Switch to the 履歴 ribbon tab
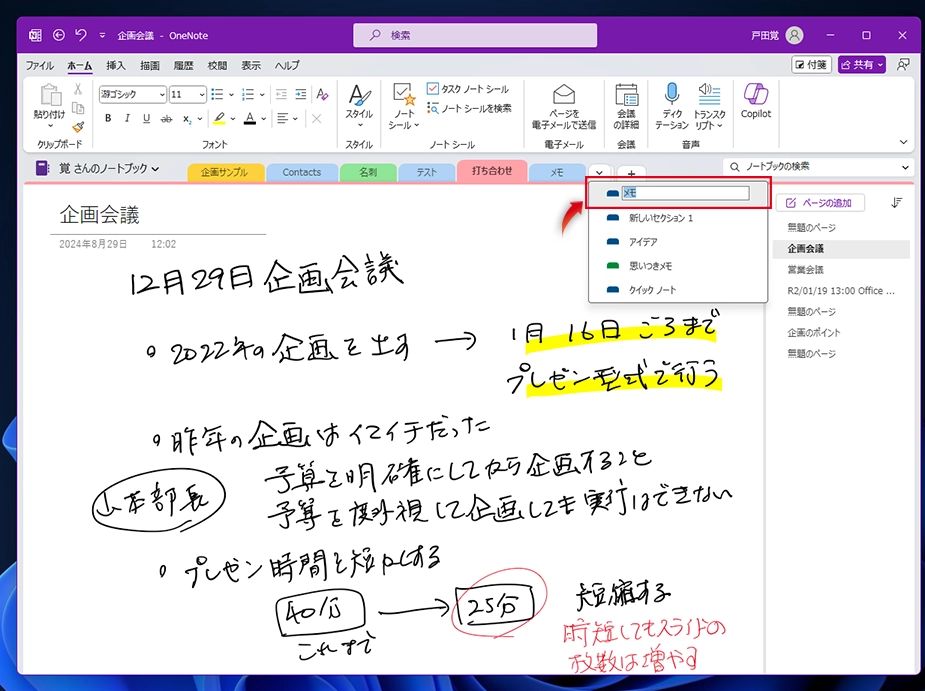The height and width of the screenshot is (691, 925). pos(183,66)
